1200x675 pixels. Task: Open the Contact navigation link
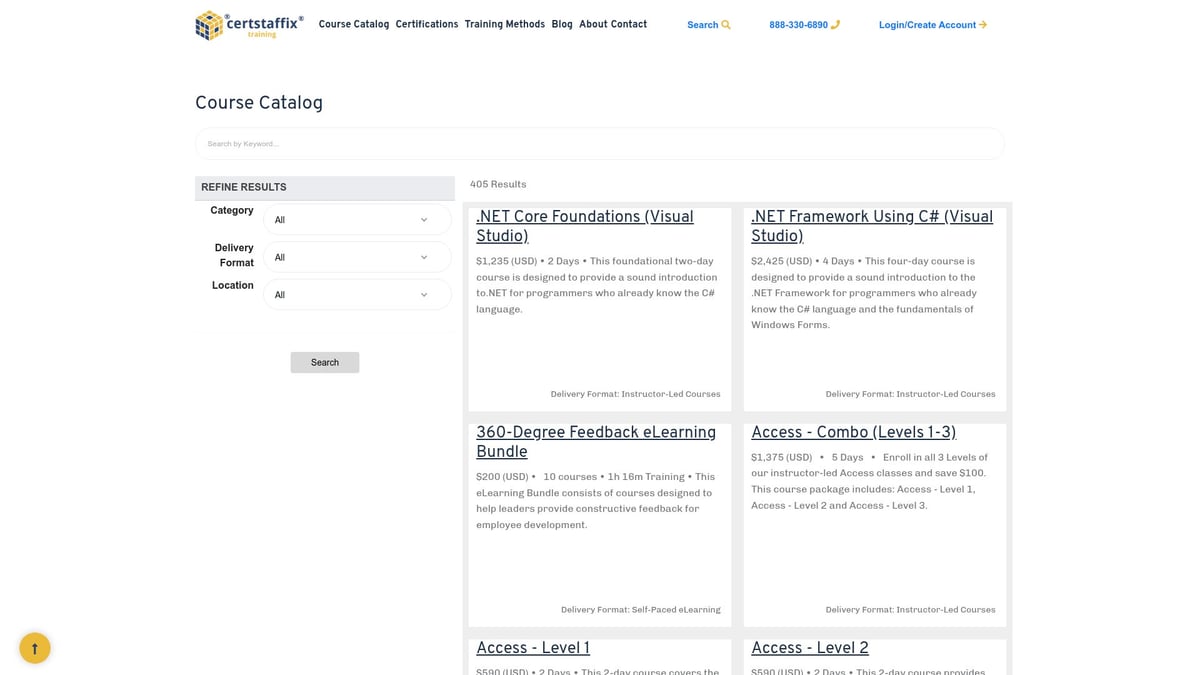point(629,24)
